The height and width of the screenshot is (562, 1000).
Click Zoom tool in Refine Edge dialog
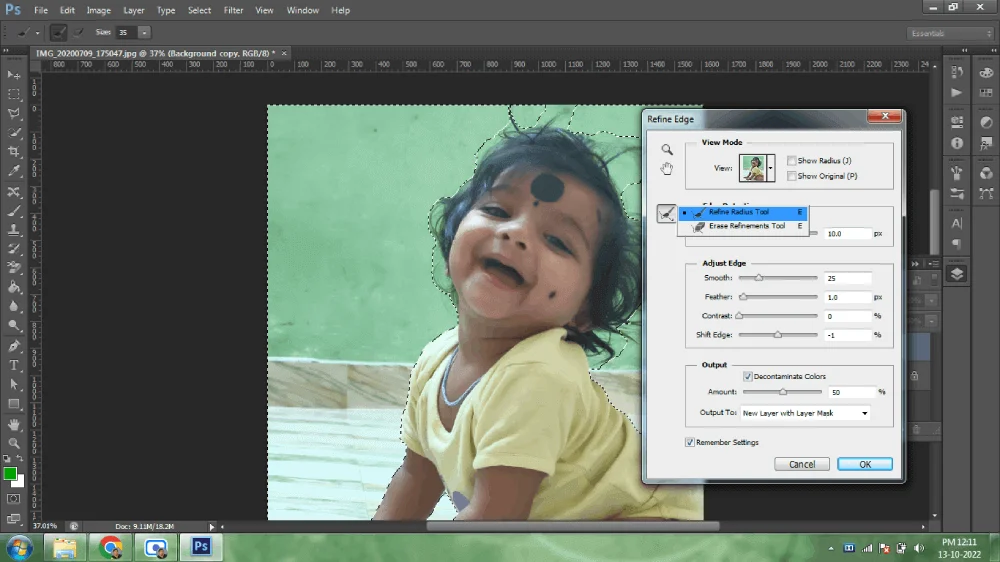(x=666, y=149)
